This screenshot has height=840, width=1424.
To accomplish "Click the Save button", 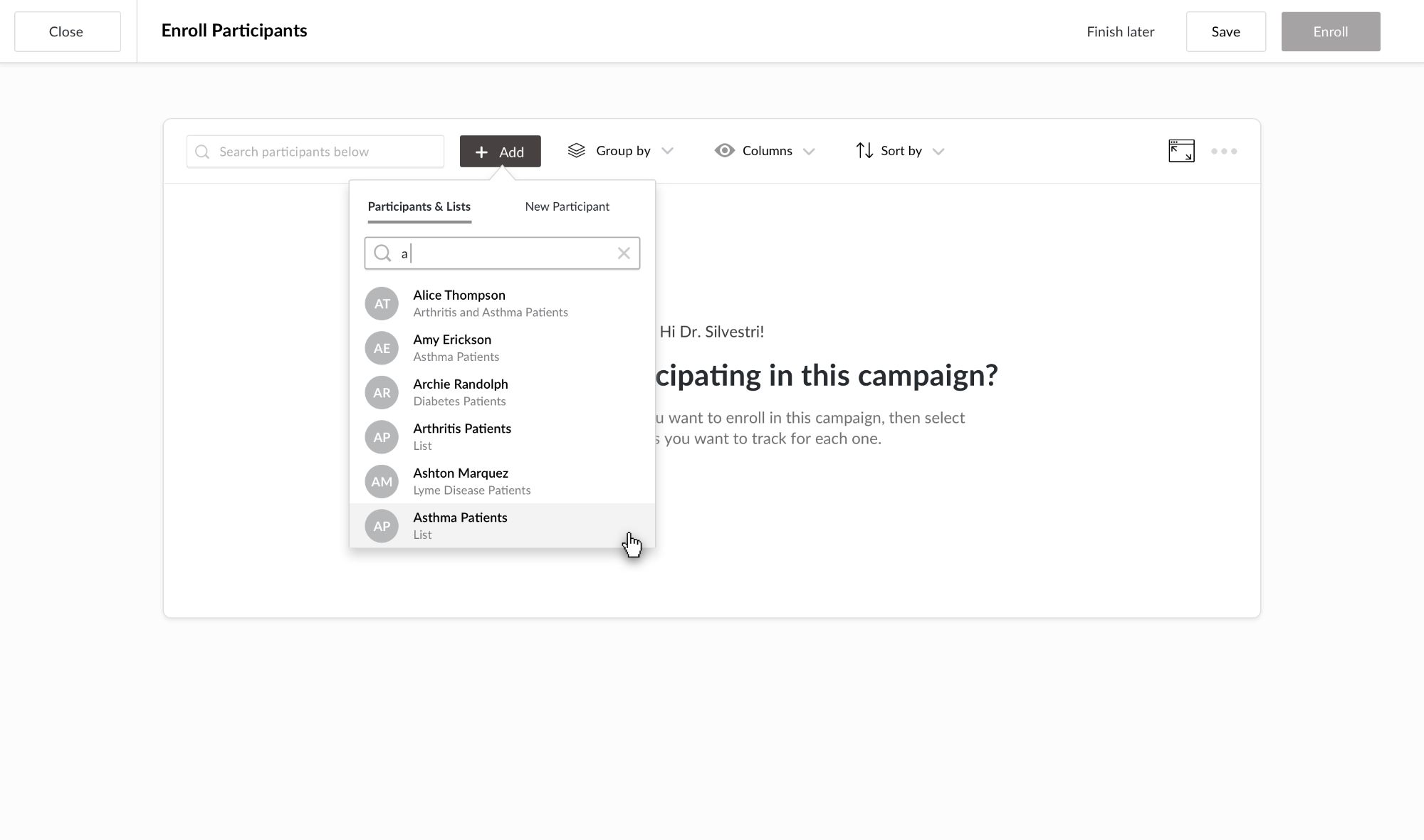I will coord(1225,31).
